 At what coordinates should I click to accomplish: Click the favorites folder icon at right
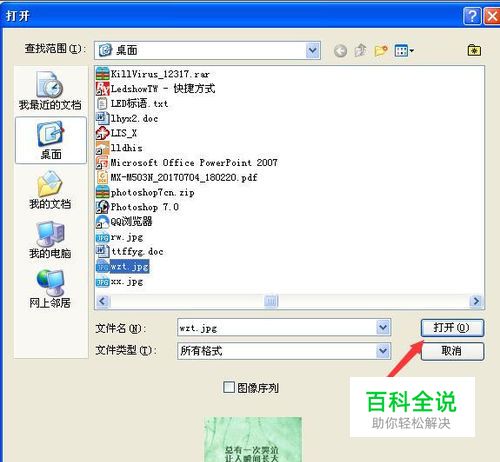coord(474,50)
